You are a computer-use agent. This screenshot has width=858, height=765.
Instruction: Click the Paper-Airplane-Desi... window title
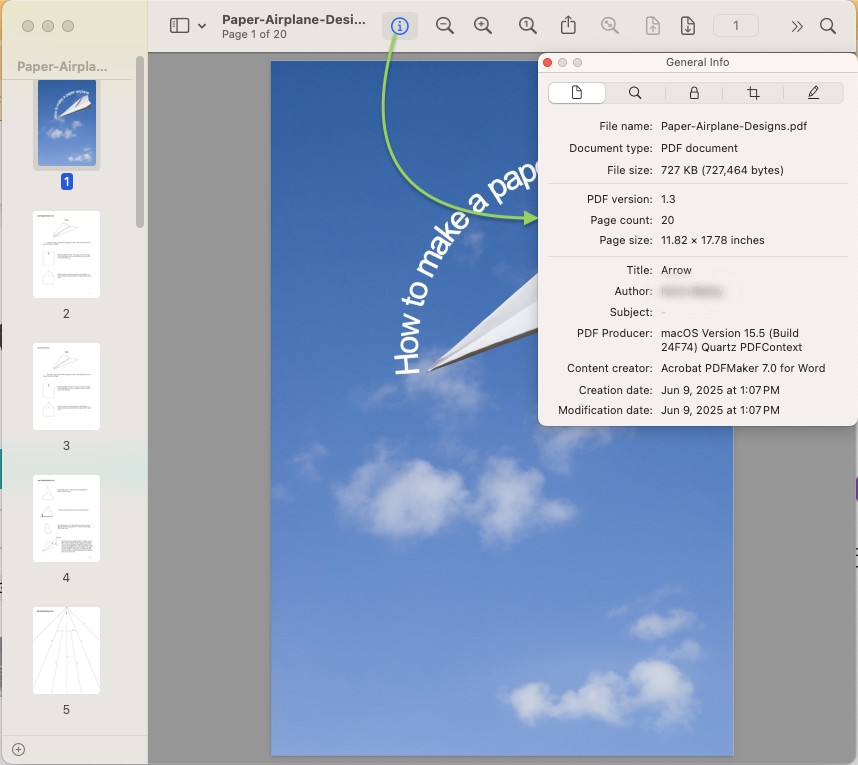[x=293, y=19]
